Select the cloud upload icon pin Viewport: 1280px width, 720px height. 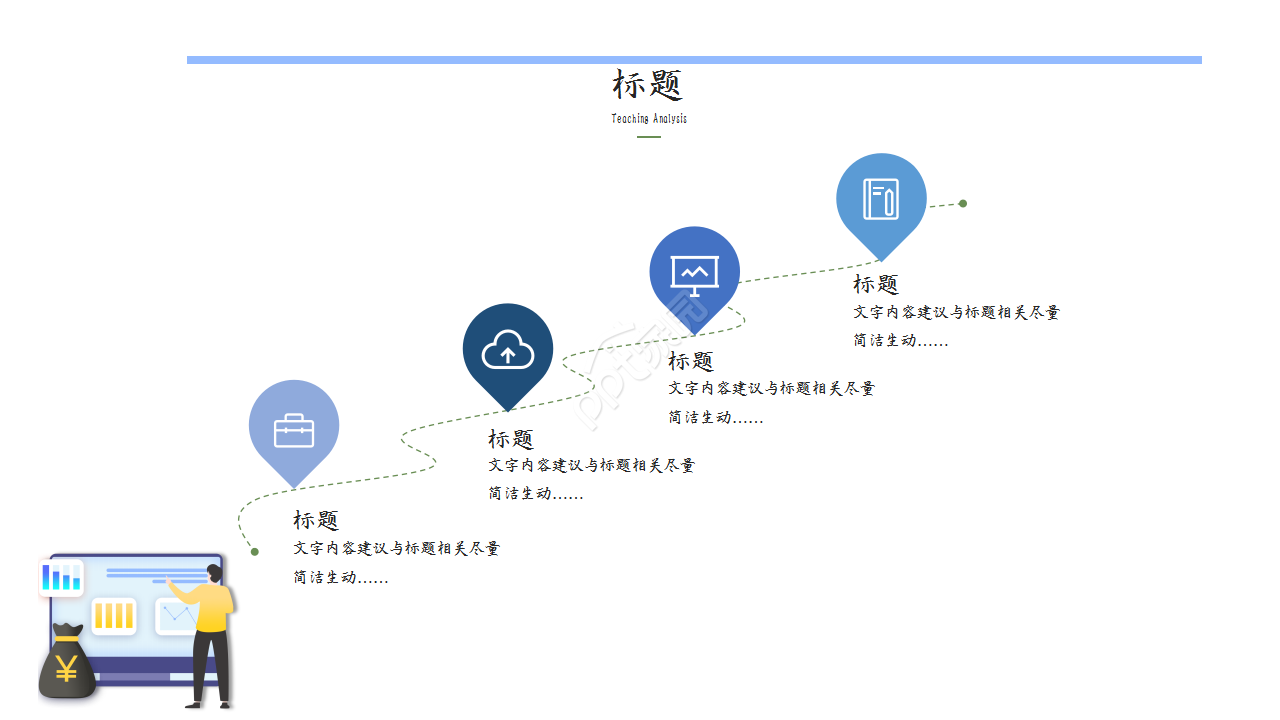point(508,356)
